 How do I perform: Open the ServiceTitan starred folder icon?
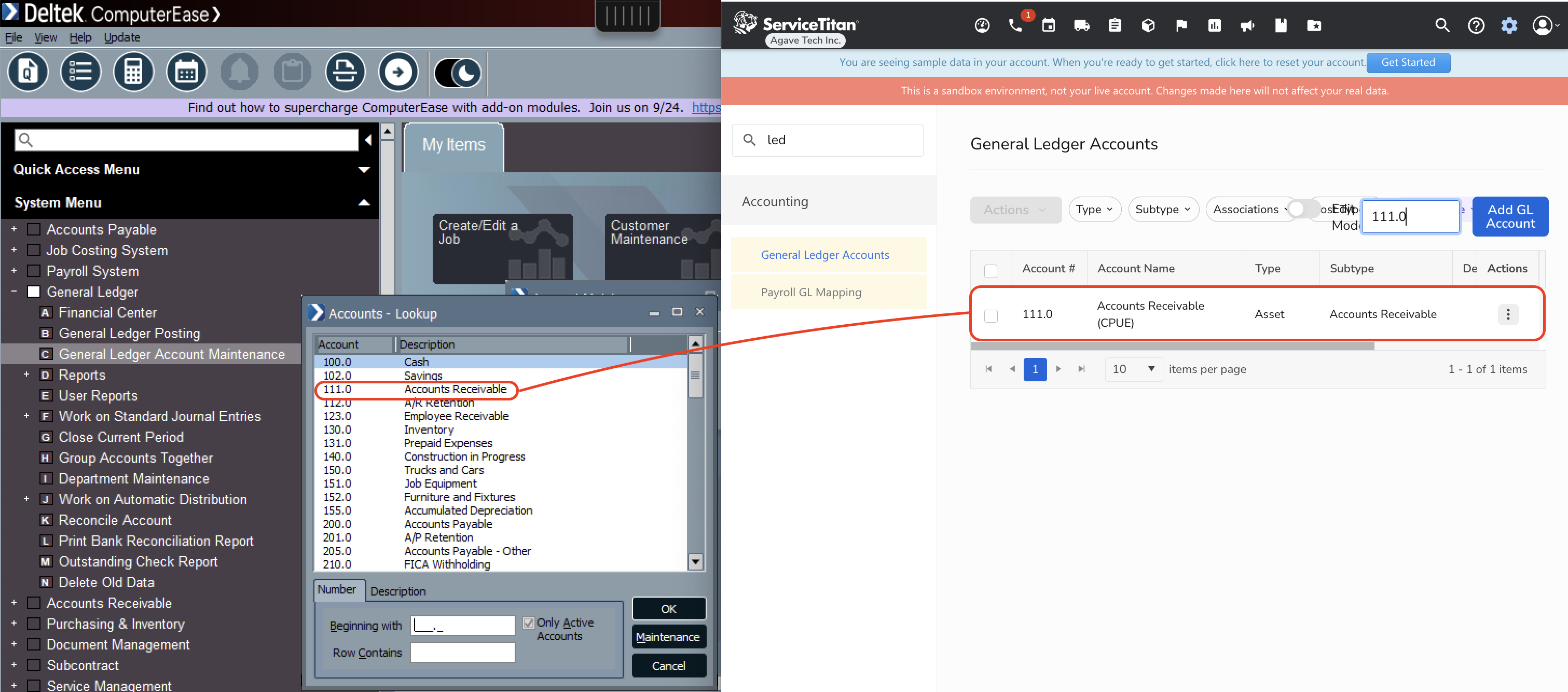(x=1314, y=25)
